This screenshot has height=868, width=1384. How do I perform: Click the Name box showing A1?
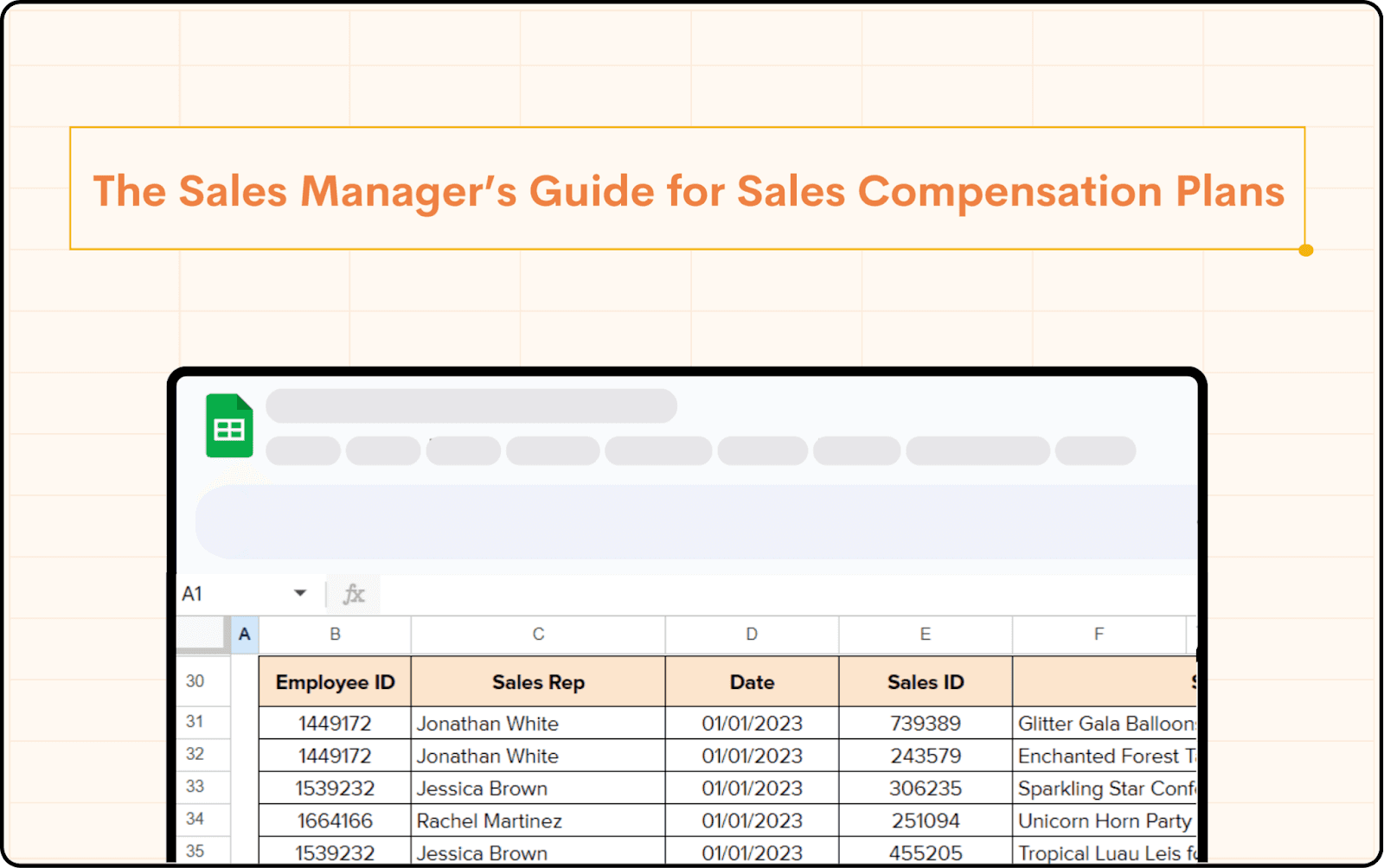246,594
